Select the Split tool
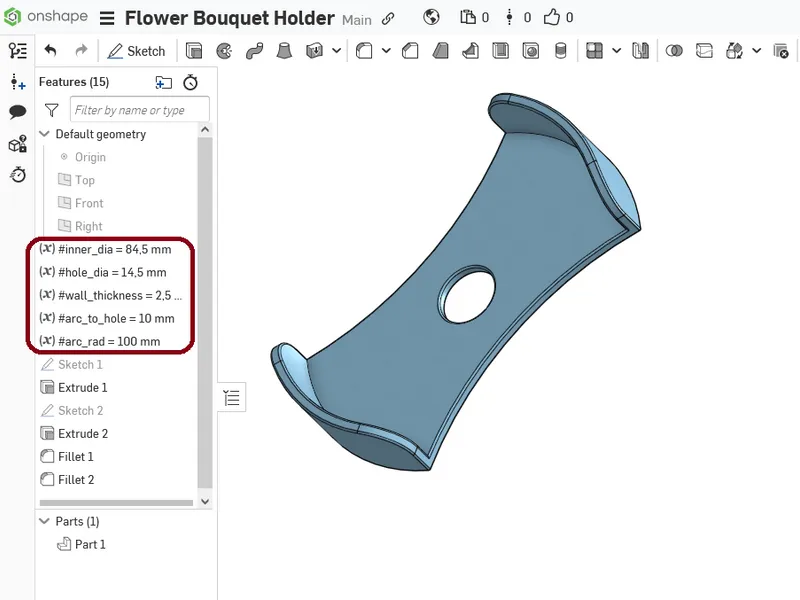The height and width of the screenshot is (600, 800). click(x=704, y=51)
